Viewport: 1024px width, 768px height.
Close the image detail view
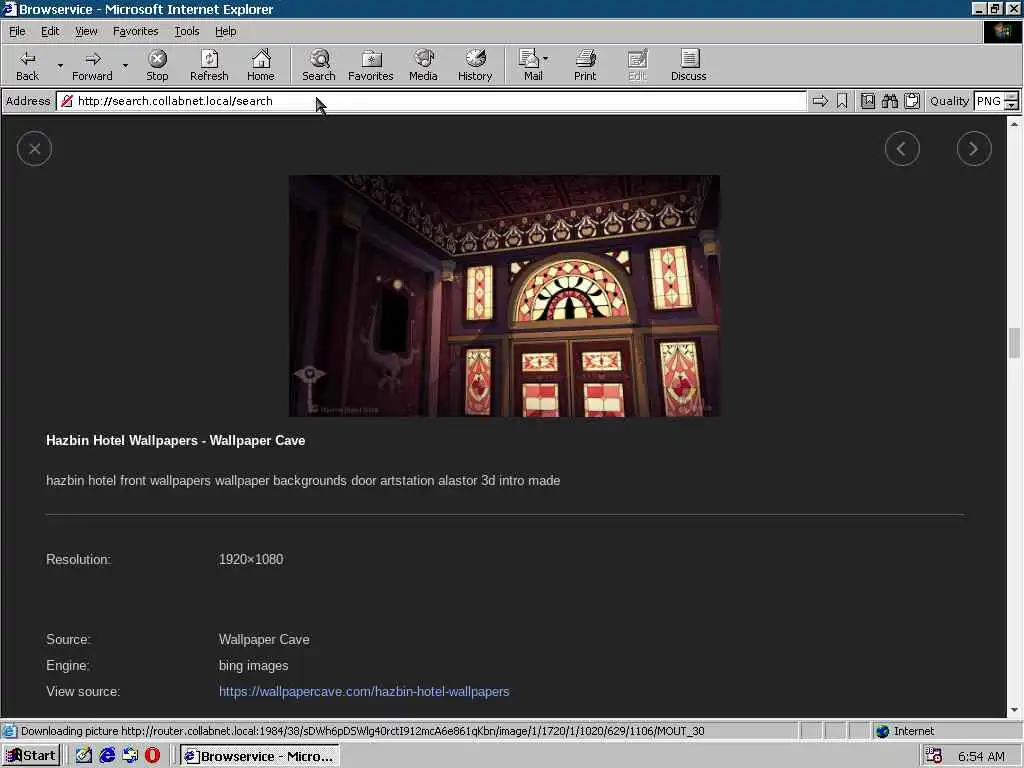34,149
